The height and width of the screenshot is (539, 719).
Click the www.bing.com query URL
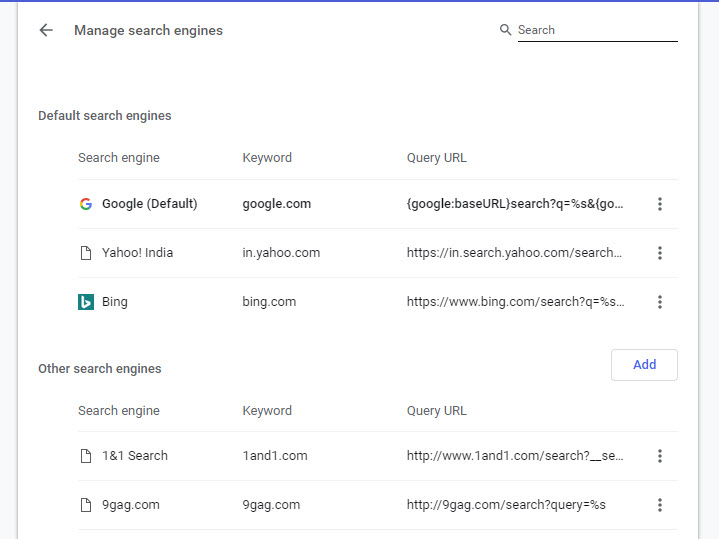click(x=515, y=302)
